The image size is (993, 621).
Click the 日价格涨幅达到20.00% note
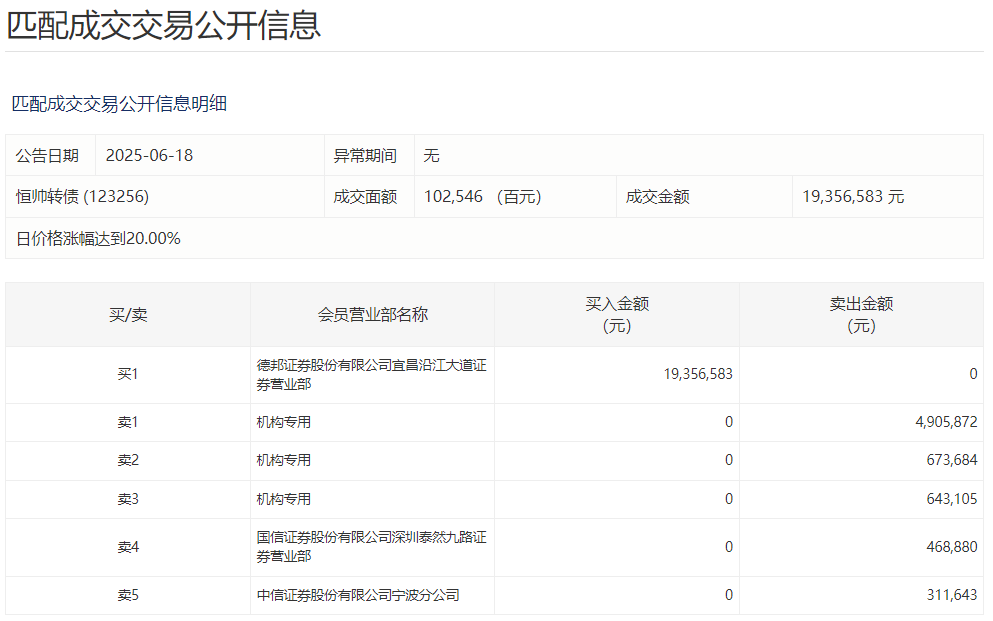[x=98, y=238]
